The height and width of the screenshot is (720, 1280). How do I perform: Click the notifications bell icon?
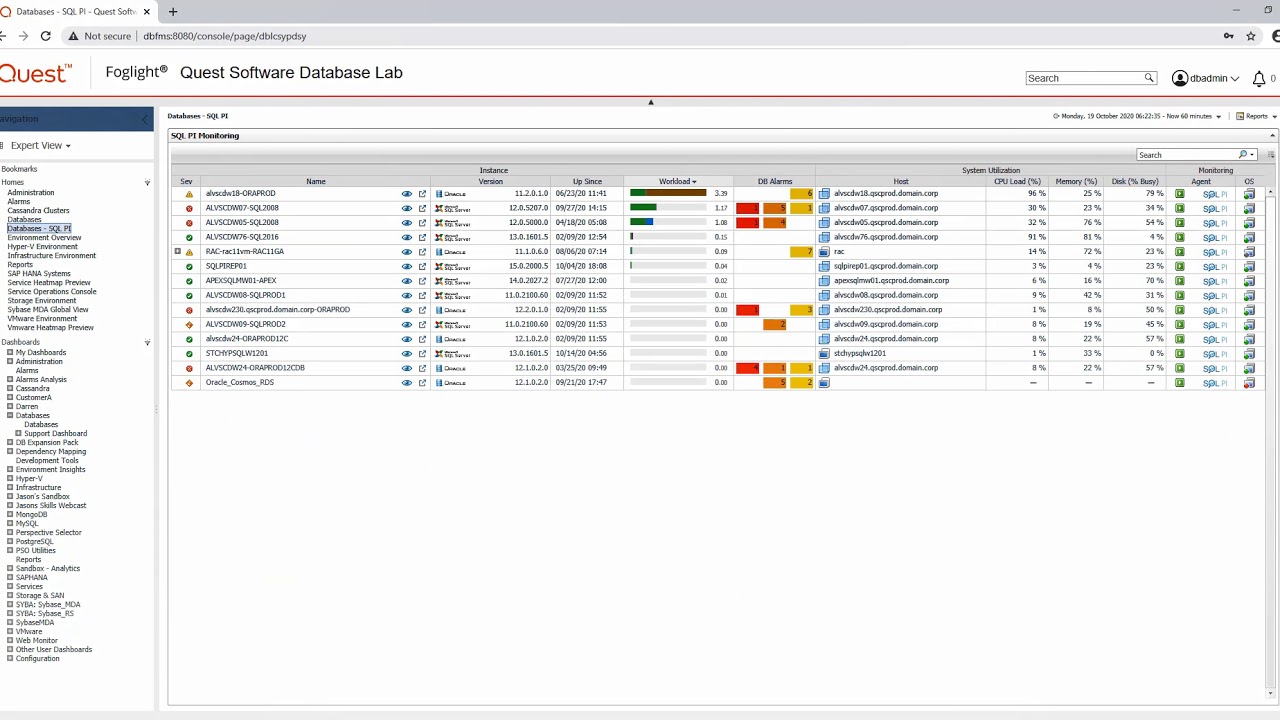pos(1259,78)
